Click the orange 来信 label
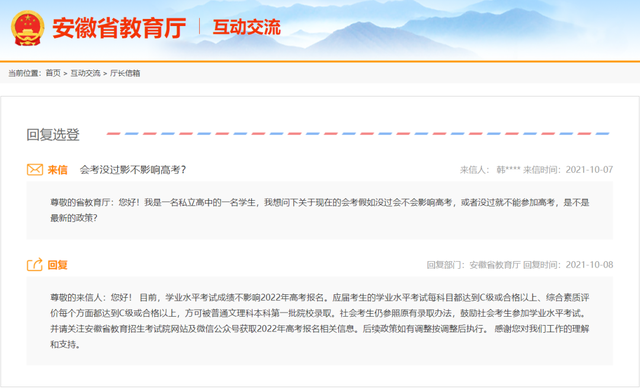Screen dimensions: 640x389 click(x=58, y=170)
